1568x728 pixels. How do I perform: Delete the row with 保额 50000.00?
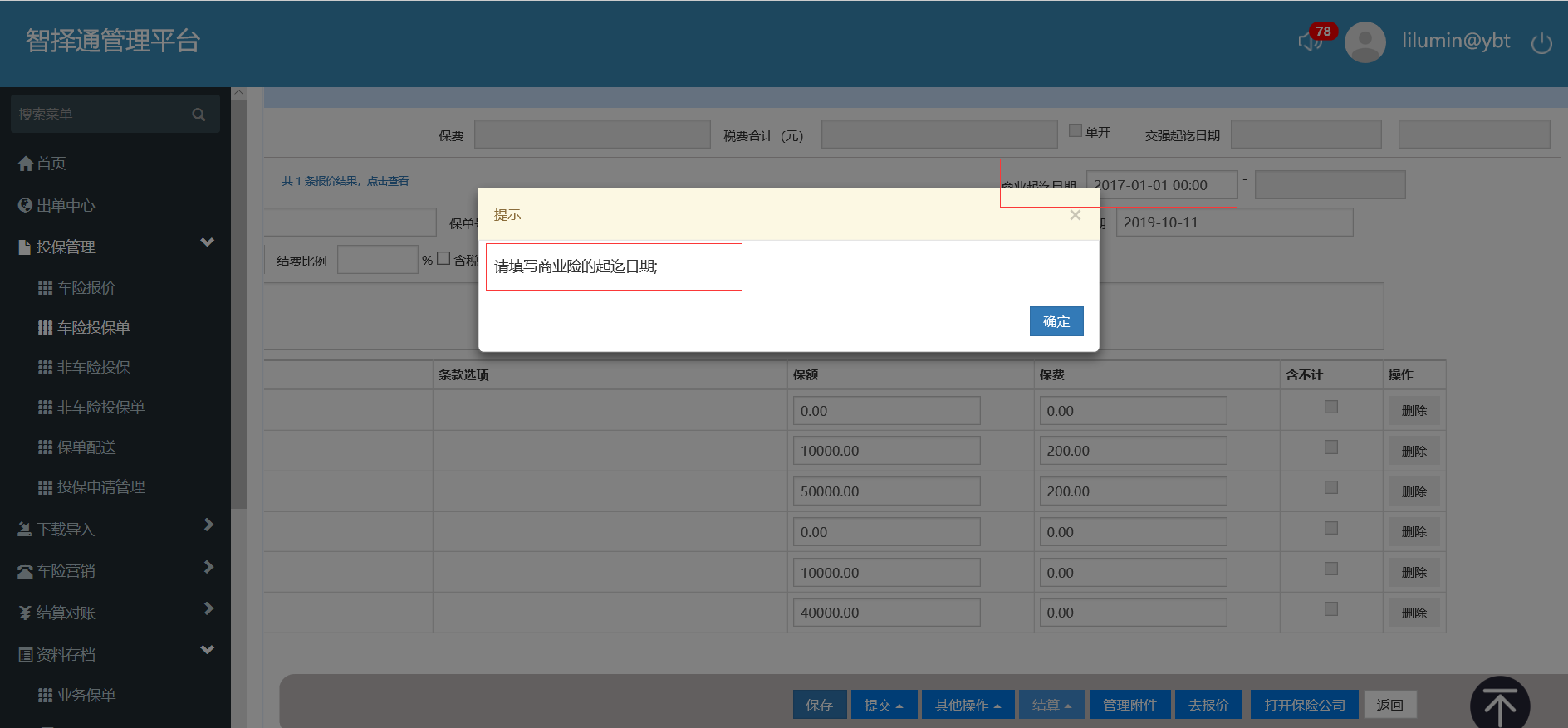point(1414,491)
